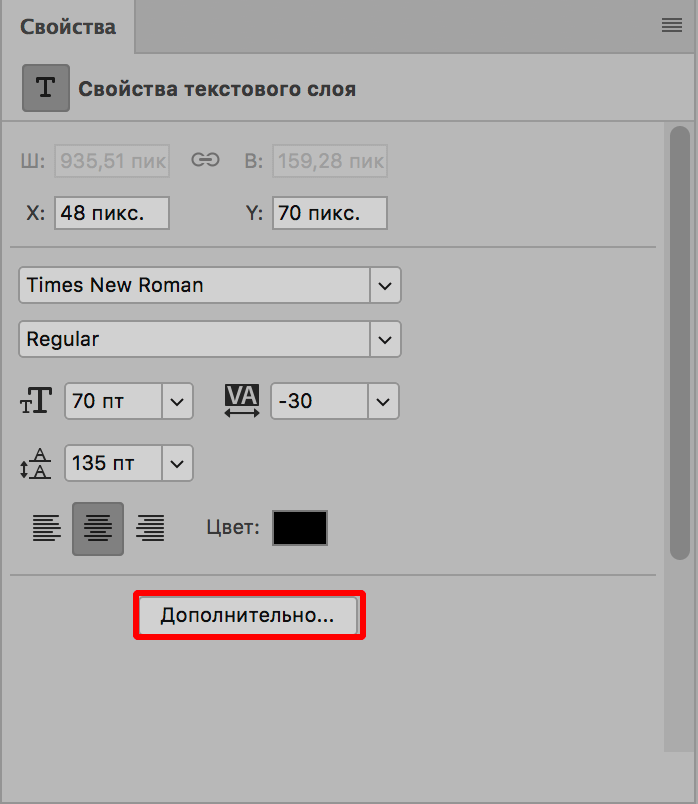Click the X position field 48 пикс.

pos(112,213)
